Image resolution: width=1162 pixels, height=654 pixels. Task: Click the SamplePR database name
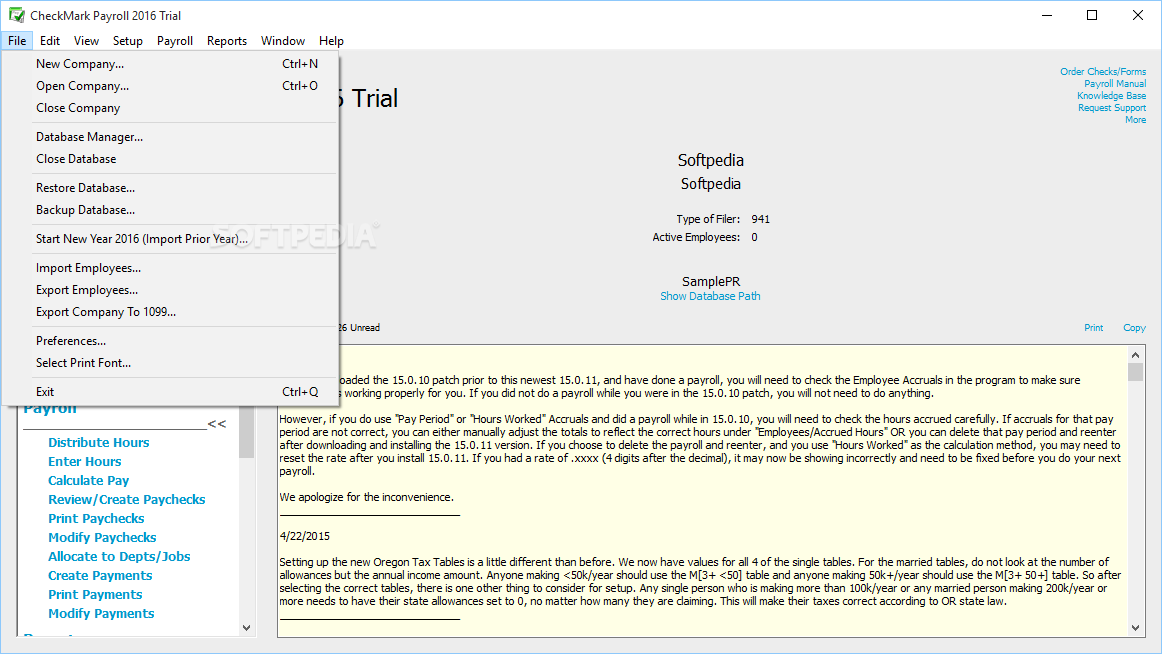(711, 281)
